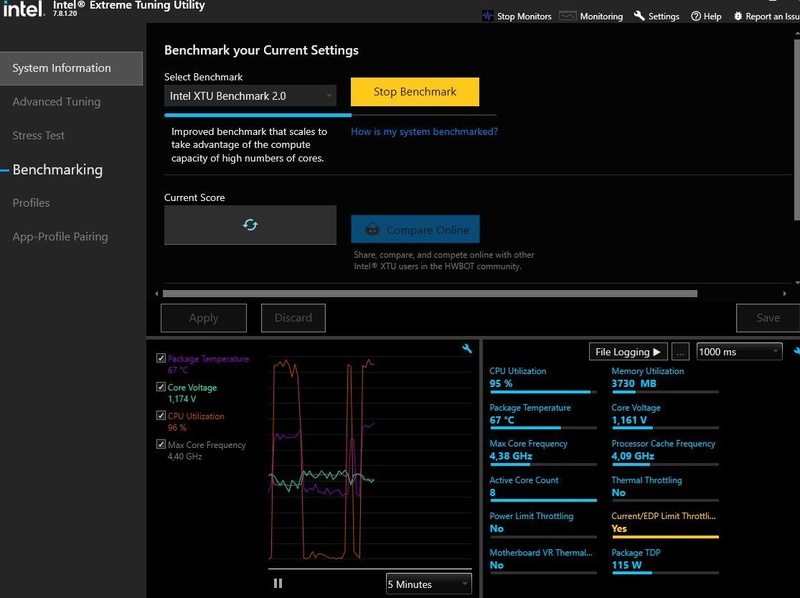Click the Current Score refresh icon
This screenshot has height=598, width=800.
[x=250, y=225]
